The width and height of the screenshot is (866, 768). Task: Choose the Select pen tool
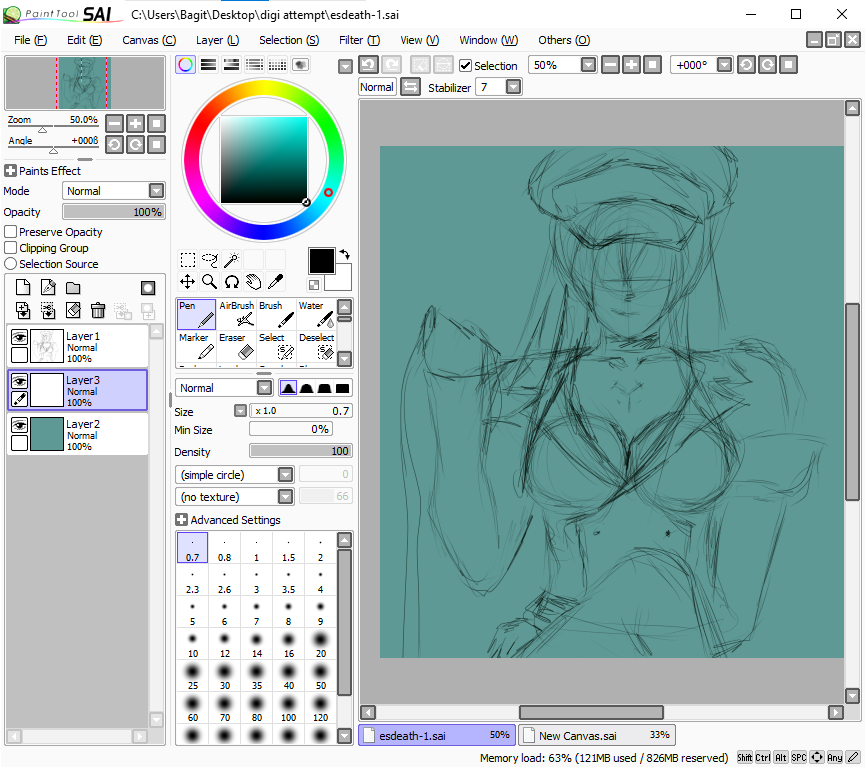point(276,346)
